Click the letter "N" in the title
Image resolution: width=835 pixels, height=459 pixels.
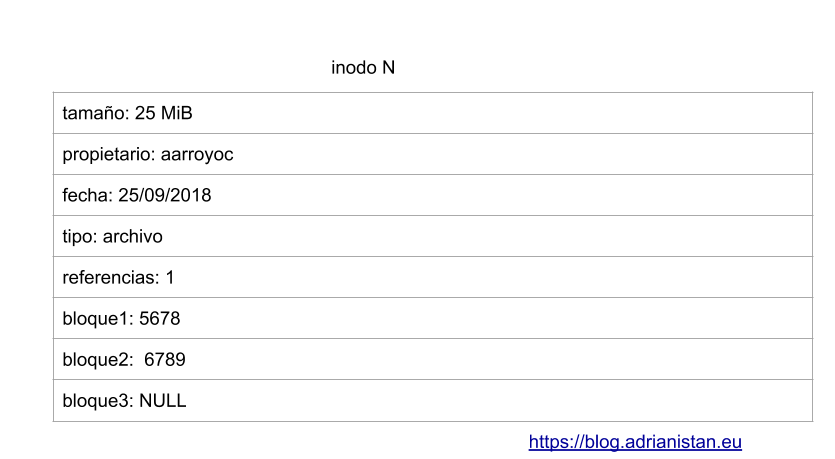coord(388,68)
